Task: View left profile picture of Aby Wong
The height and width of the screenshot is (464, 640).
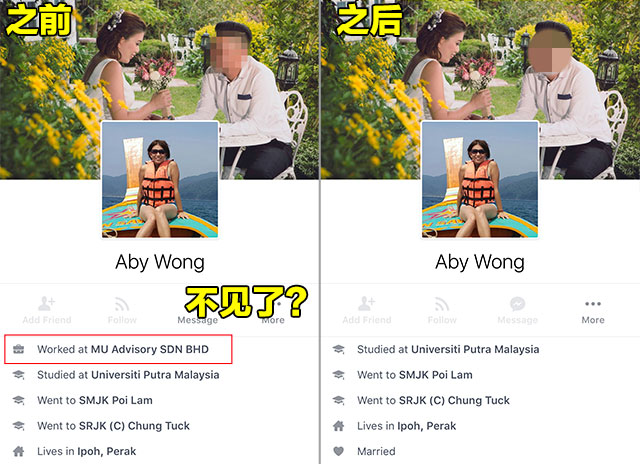Action: pos(160,180)
